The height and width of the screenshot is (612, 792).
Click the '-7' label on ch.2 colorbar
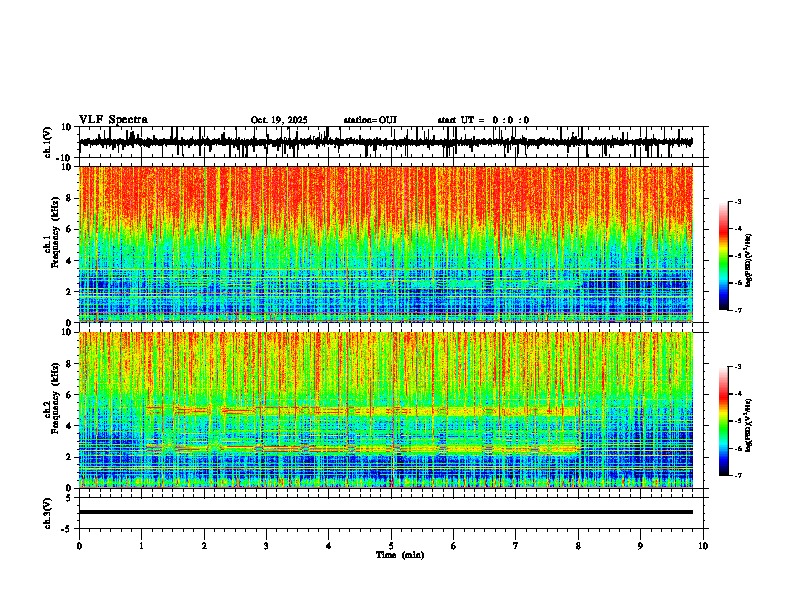[738, 475]
